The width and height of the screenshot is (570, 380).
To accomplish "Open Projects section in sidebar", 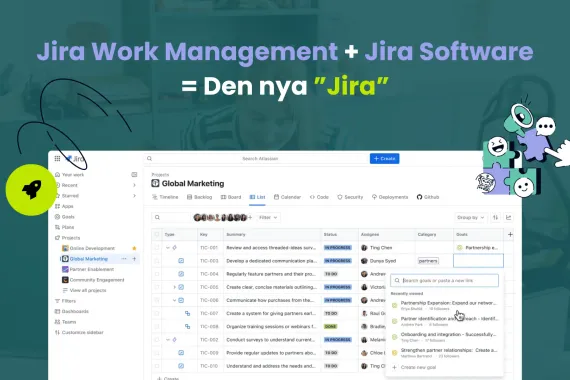I will (67, 238).
